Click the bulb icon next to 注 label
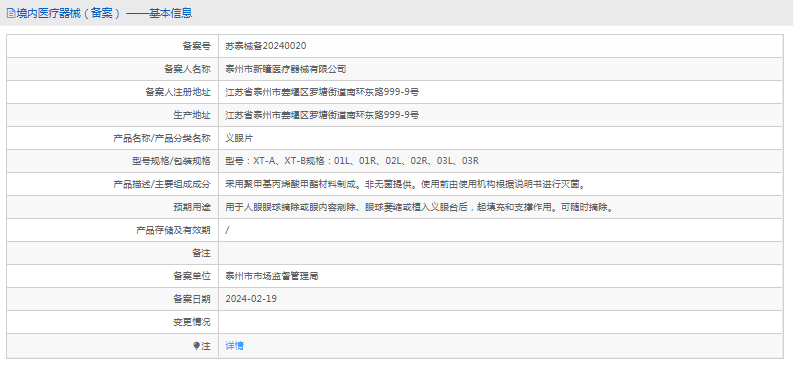 point(196,346)
